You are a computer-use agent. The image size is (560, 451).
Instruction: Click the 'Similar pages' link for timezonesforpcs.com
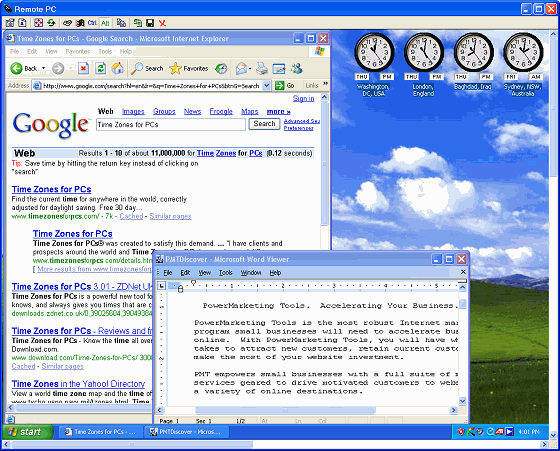[x=170, y=216]
